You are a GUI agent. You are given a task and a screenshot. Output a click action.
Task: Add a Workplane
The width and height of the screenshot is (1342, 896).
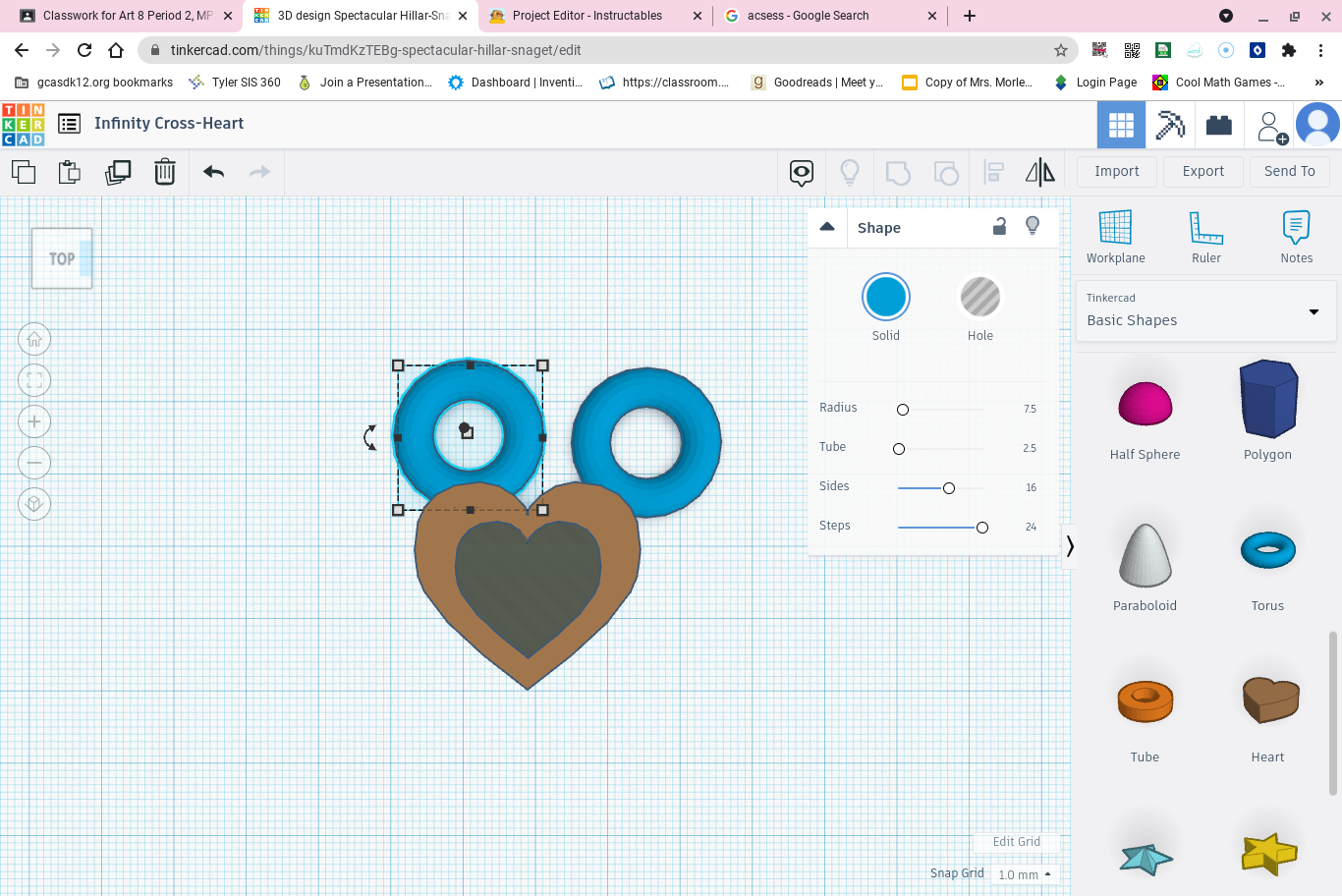click(1115, 236)
